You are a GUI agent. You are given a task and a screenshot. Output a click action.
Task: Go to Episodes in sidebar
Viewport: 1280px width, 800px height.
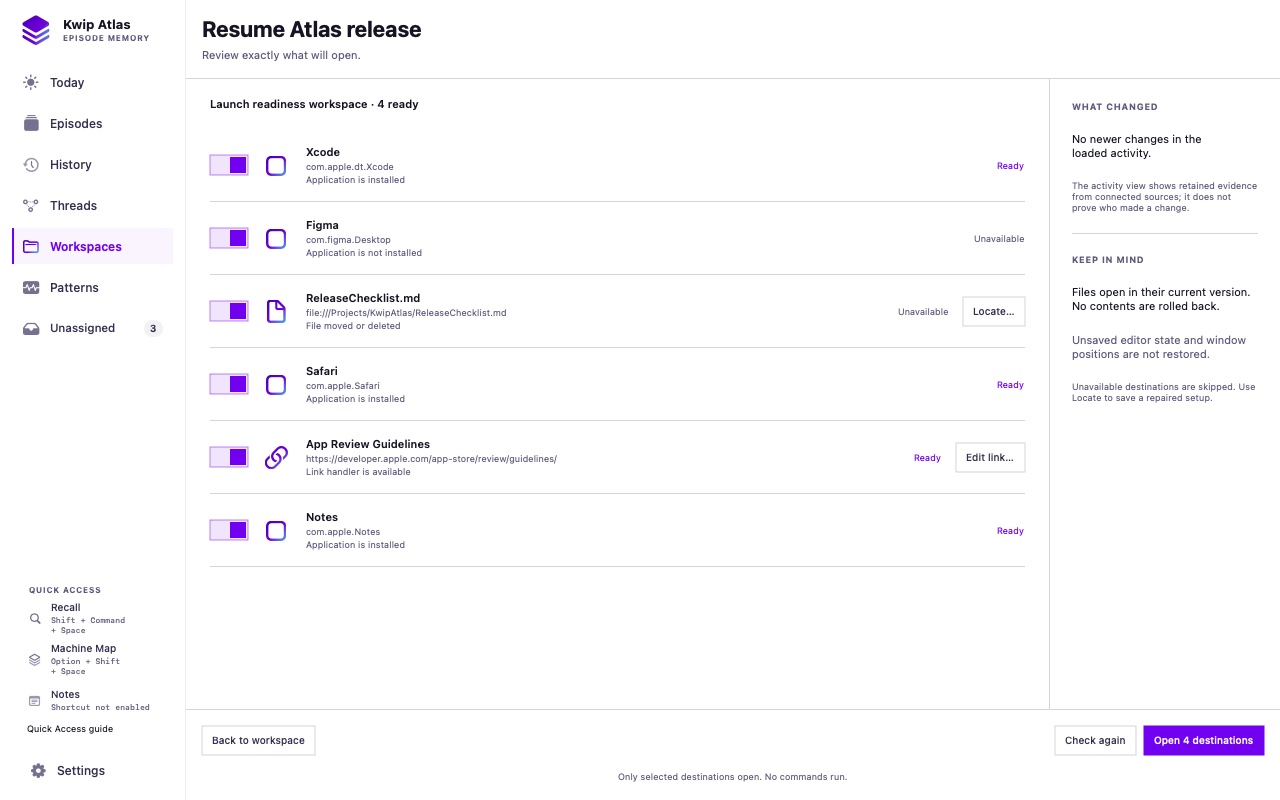93,124
